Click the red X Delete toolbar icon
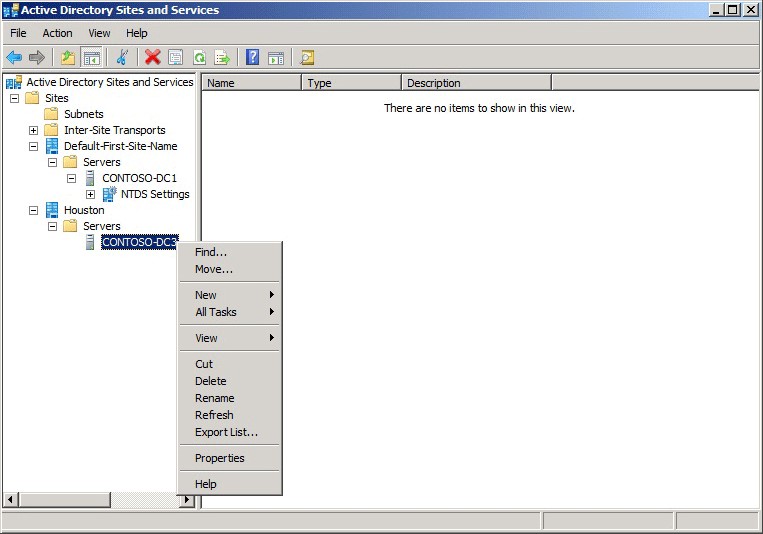763x534 pixels. point(152,58)
